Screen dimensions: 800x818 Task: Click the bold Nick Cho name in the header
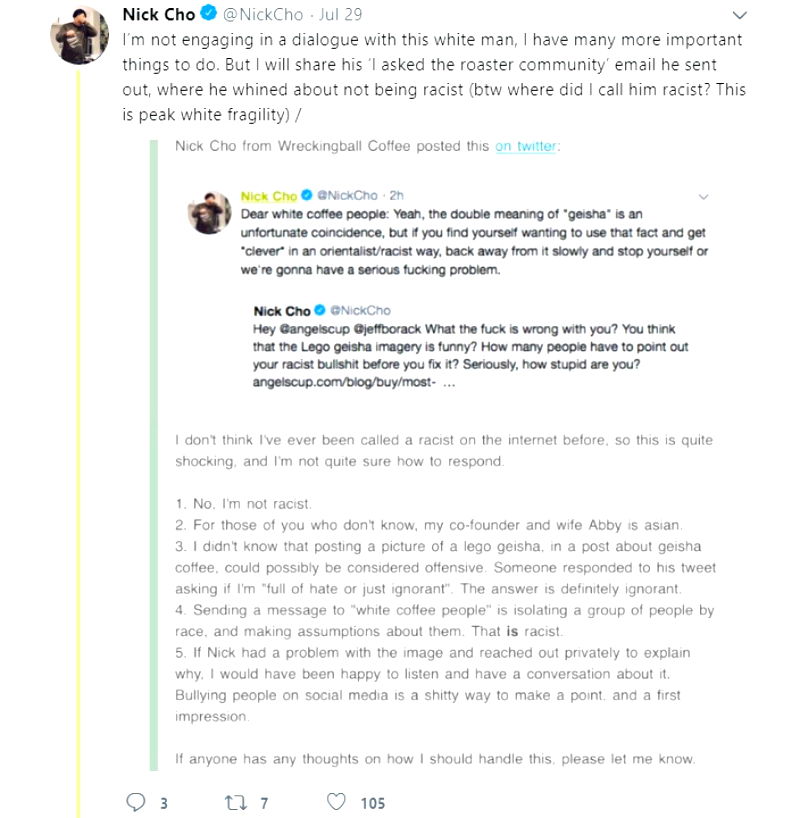click(157, 15)
